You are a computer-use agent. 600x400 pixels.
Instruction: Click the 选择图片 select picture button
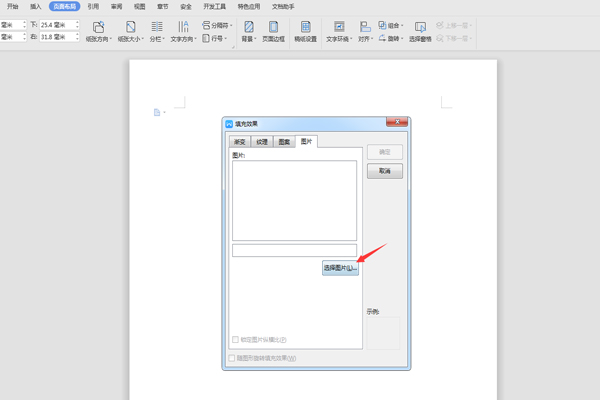[340, 268]
